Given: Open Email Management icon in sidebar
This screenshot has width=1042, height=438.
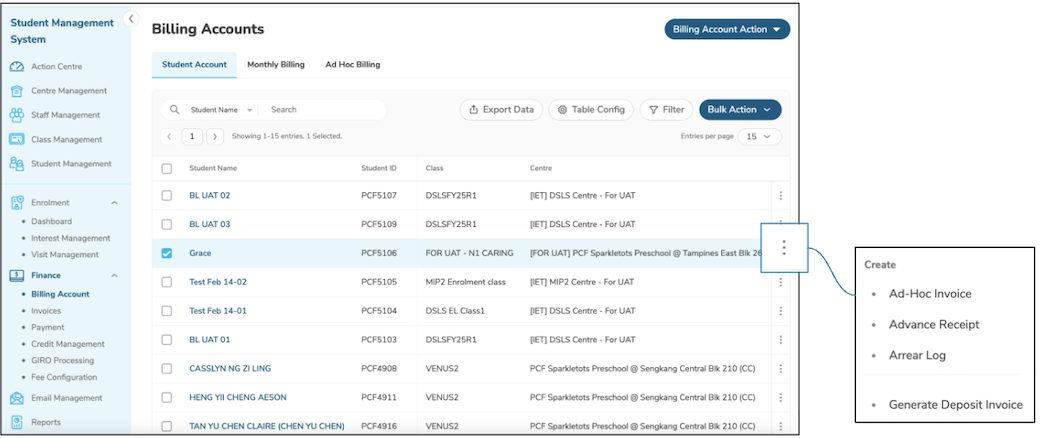Looking at the screenshot, I should click(x=17, y=398).
